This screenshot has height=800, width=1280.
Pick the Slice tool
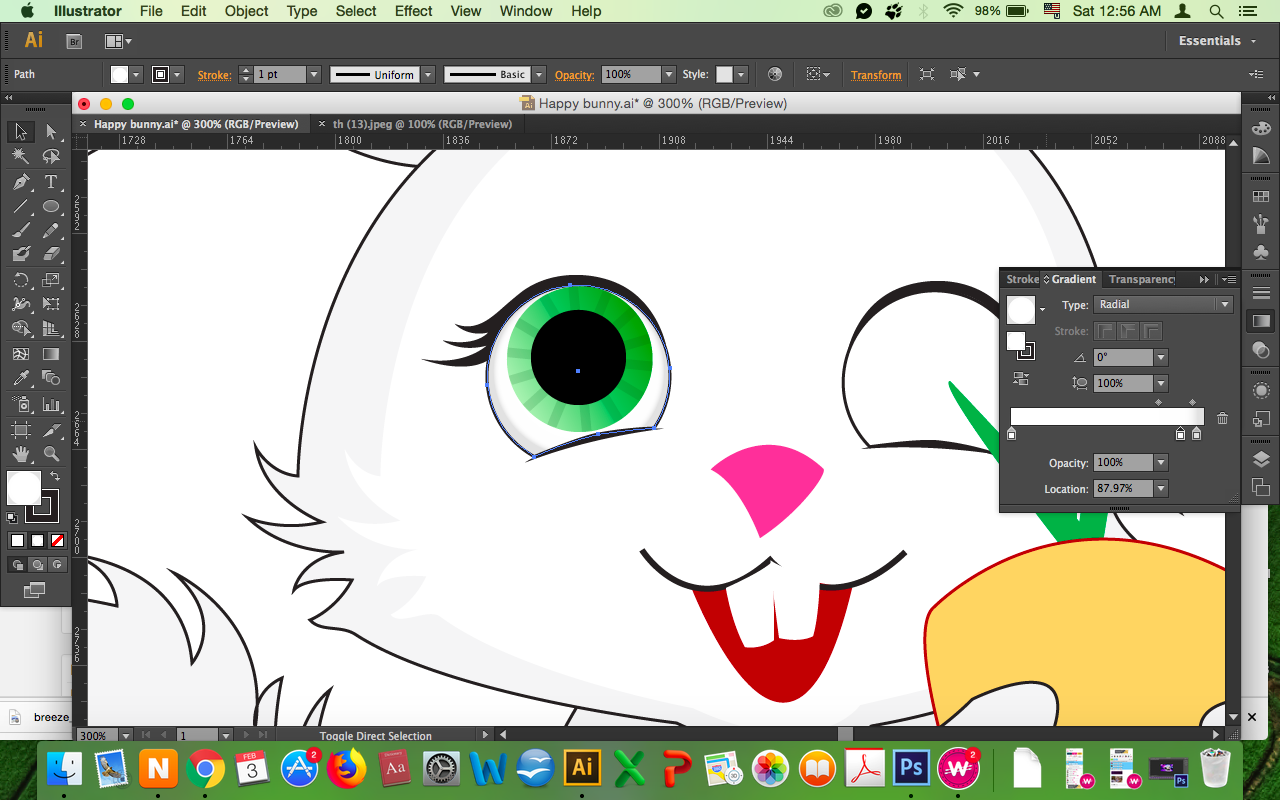tap(51, 430)
